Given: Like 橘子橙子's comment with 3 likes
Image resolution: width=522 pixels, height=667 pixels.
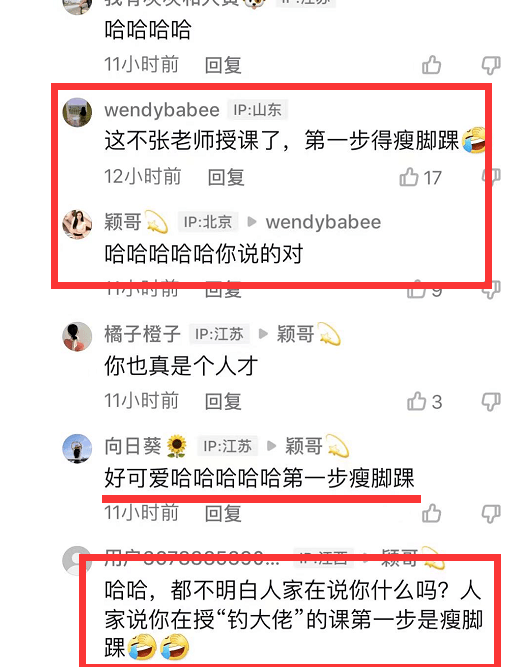Looking at the screenshot, I should 416,401.
